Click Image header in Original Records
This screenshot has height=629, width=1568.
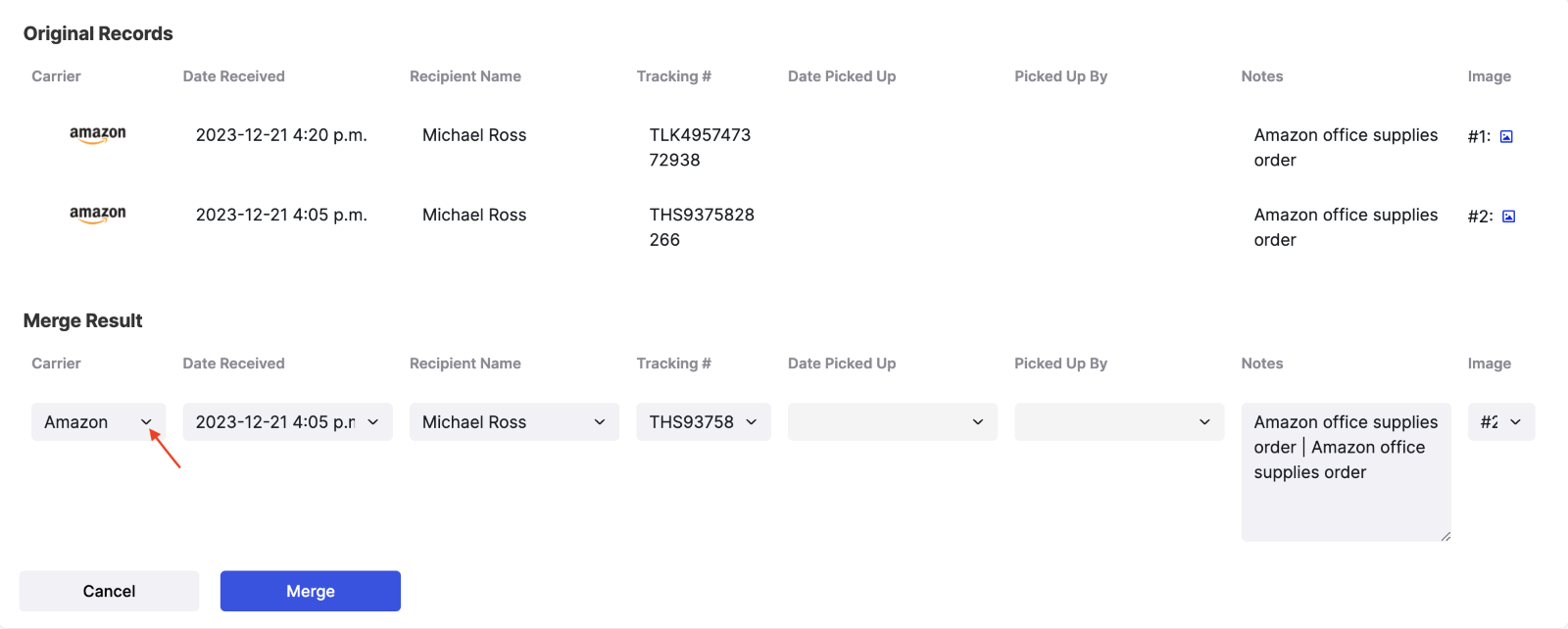tap(1490, 76)
